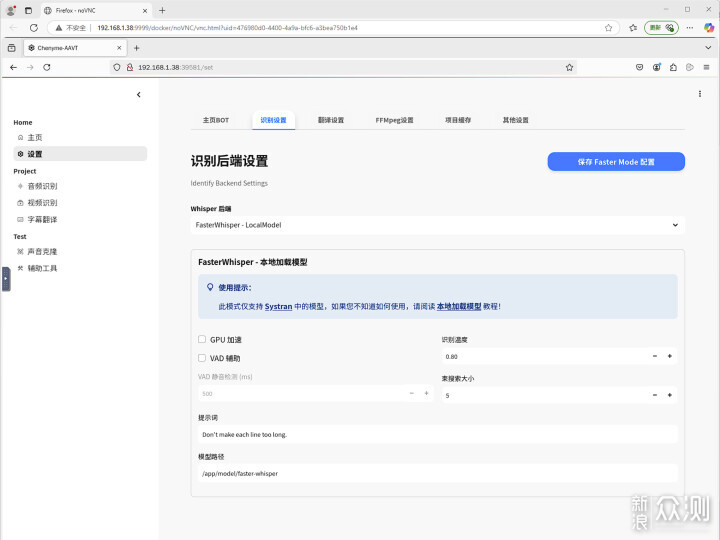Open the three-dot menu at top right of page
Image resolution: width=720 pixels, height=540 pixels.
click(x=700, y=94)
